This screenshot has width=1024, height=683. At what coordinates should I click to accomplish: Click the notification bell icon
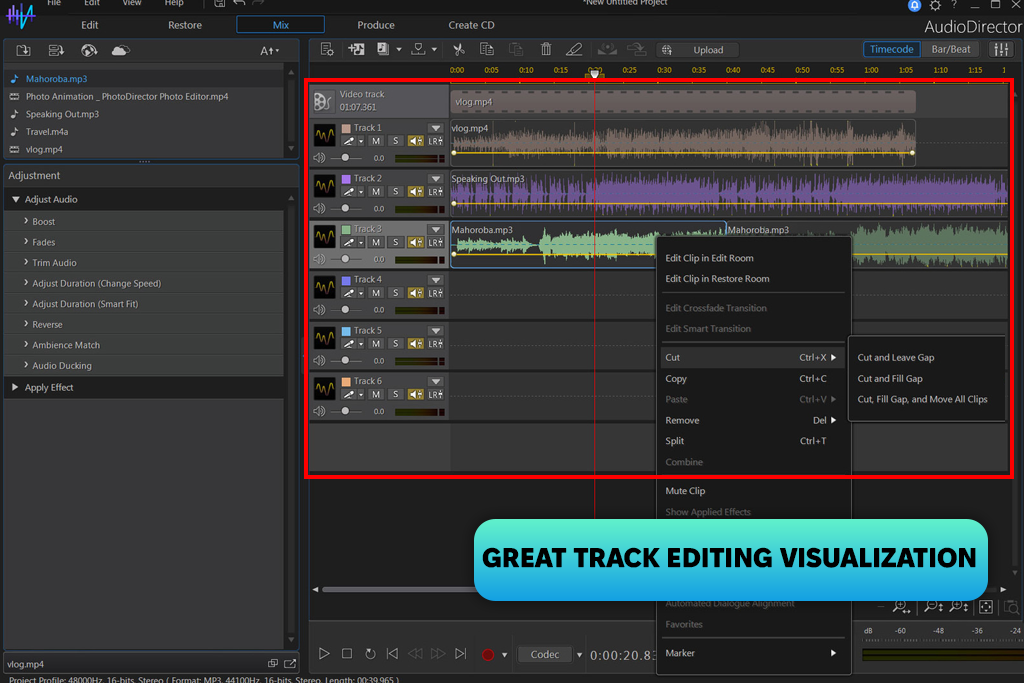pos(914,5)
